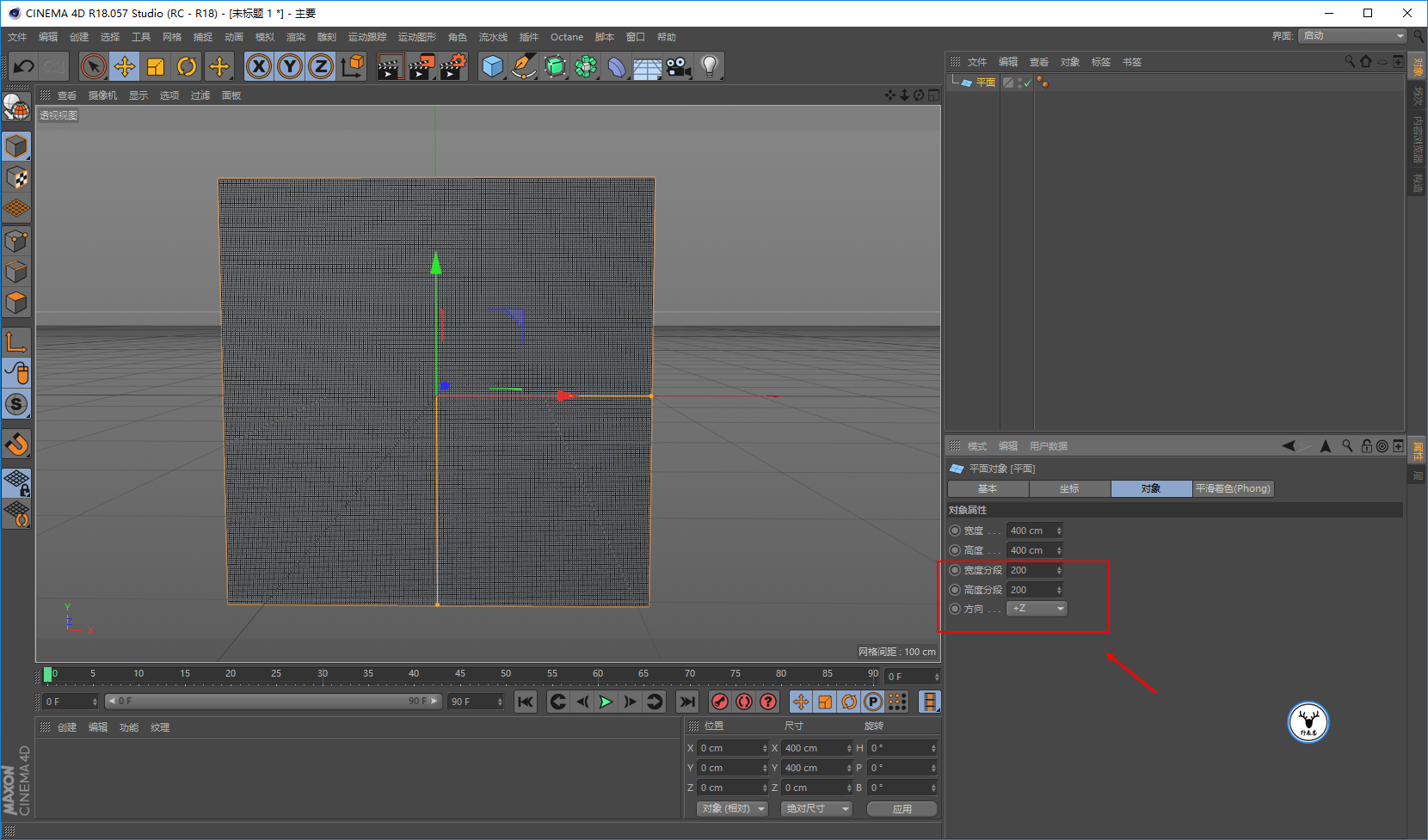Open the 方向 +Z dropdown

[1037, 608]
